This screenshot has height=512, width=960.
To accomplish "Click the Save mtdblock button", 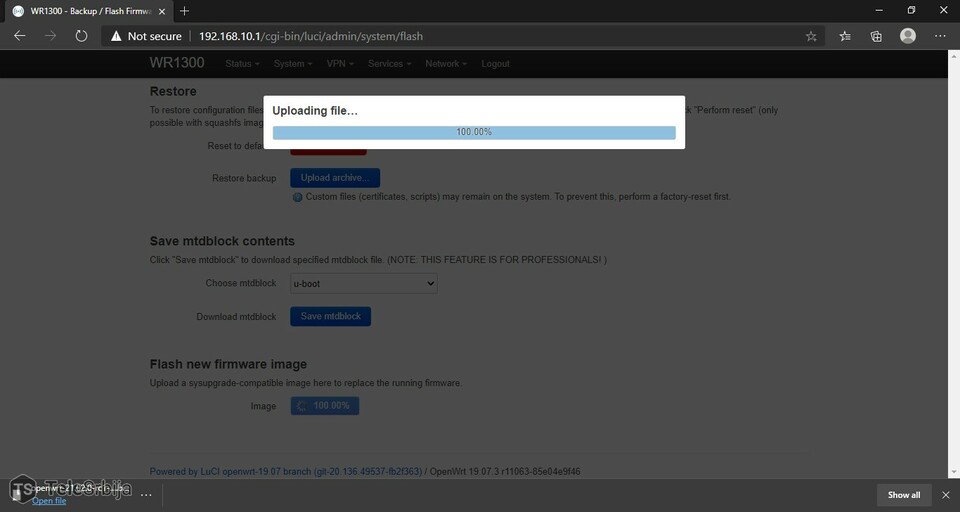I will coord(331,316).
